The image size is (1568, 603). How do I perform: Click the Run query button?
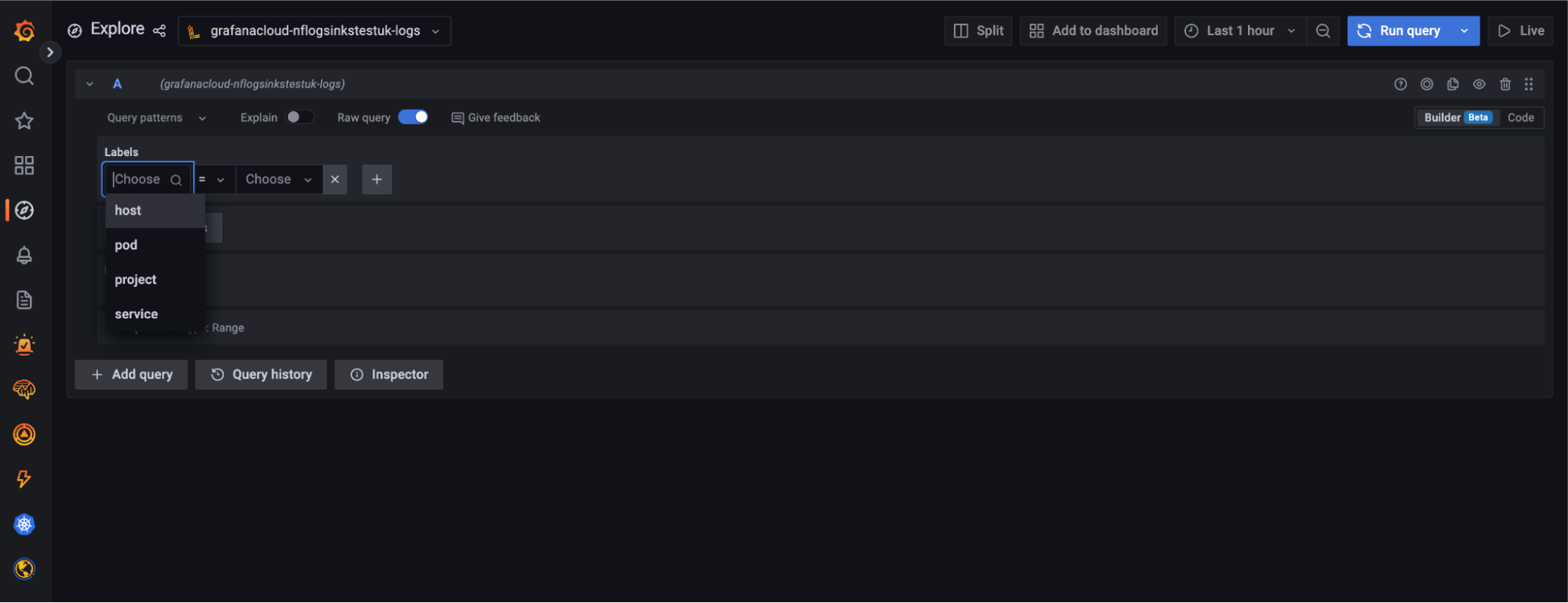1399,31
